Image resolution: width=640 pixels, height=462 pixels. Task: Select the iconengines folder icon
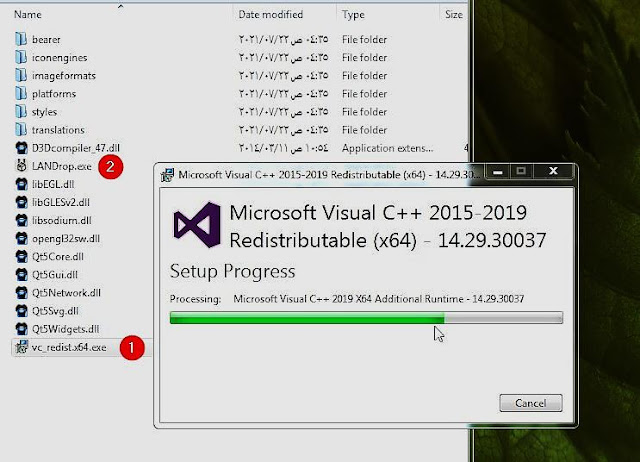[x=21, y=57]
